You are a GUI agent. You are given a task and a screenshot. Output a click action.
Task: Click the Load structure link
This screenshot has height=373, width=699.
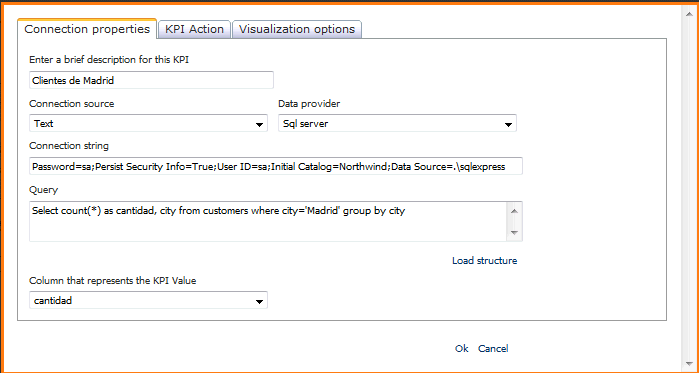[485, 261]
